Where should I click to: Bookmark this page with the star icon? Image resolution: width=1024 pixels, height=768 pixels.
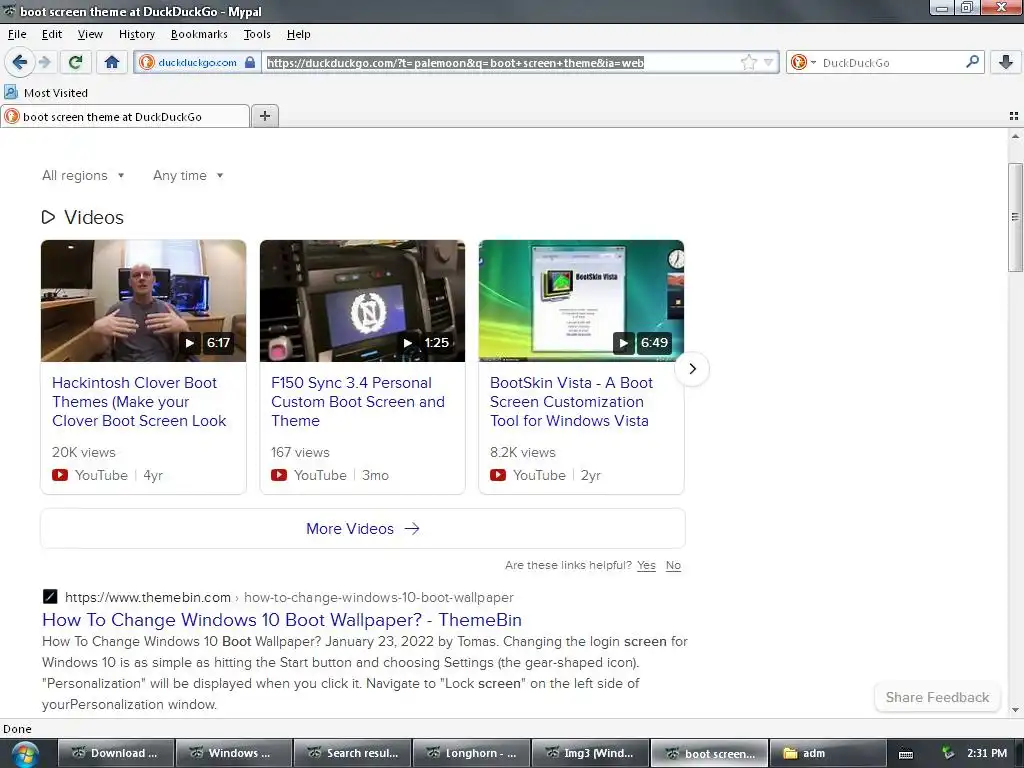coord(748,62)
